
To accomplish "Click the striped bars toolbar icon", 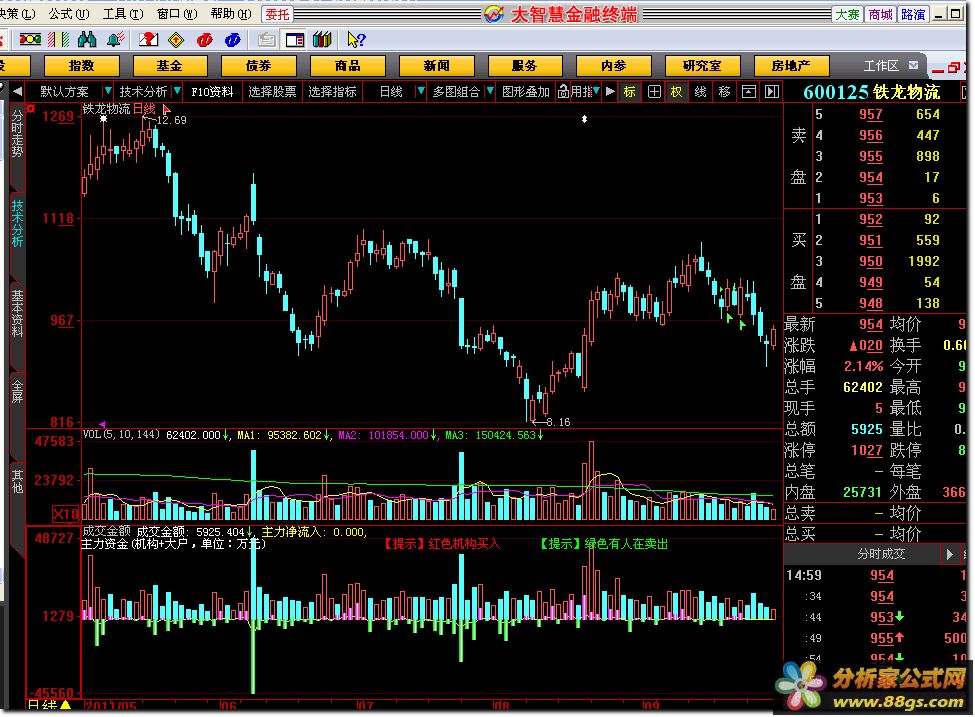I will tap(58, 40).
